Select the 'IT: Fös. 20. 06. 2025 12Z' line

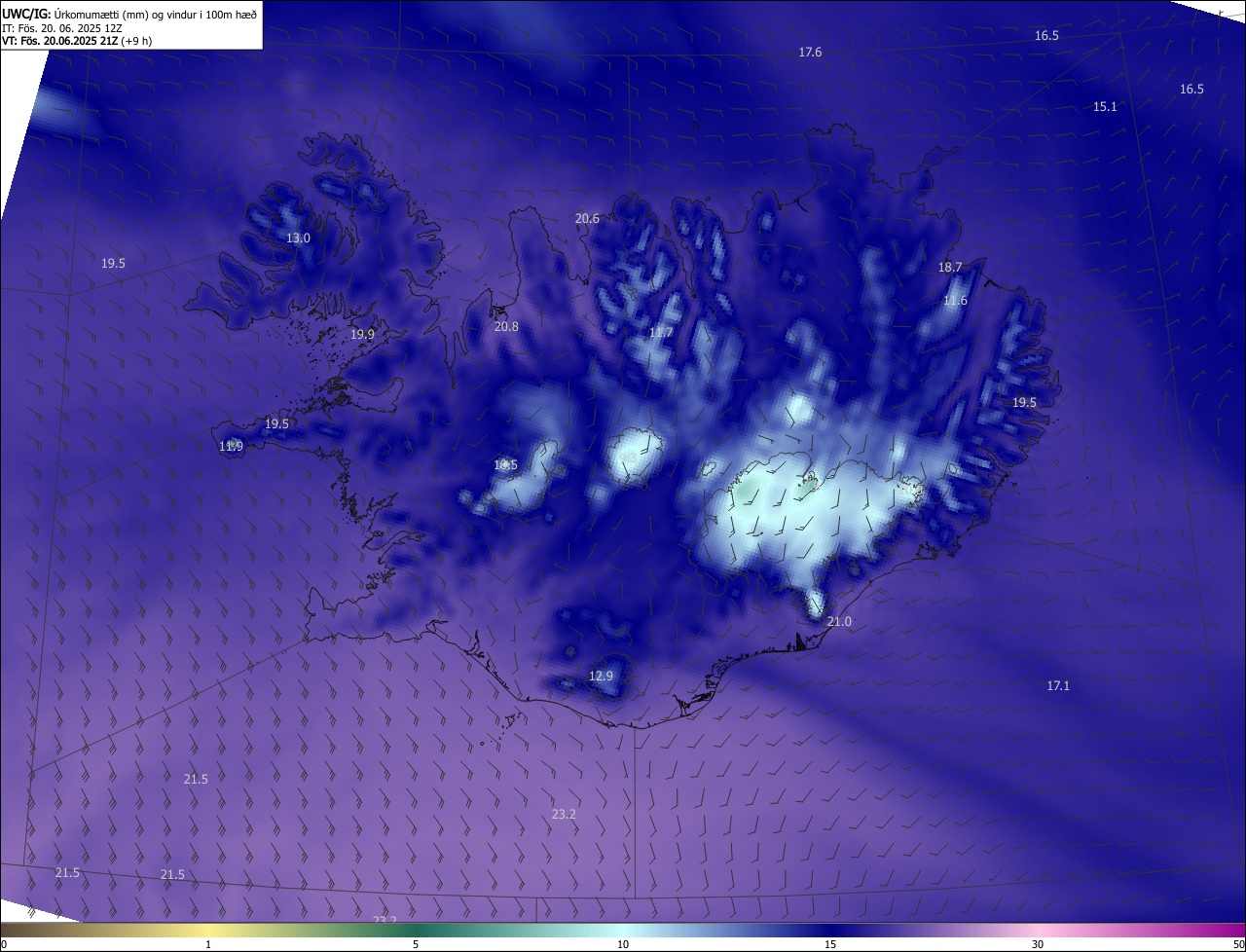tap(61, 28)
